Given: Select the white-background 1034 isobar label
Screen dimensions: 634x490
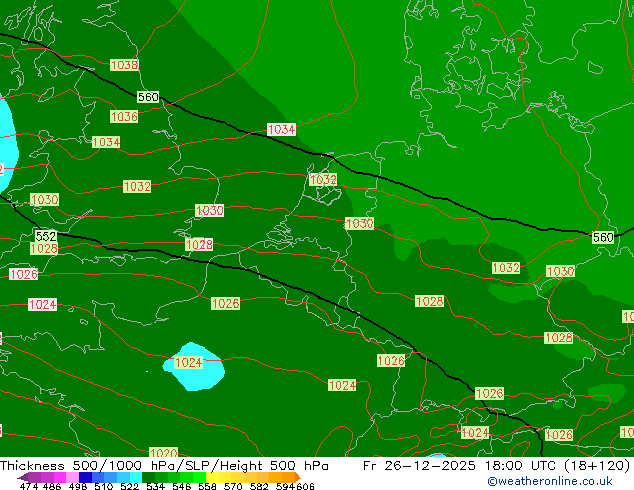Looking at the screenshot, I should coord(281,129).
